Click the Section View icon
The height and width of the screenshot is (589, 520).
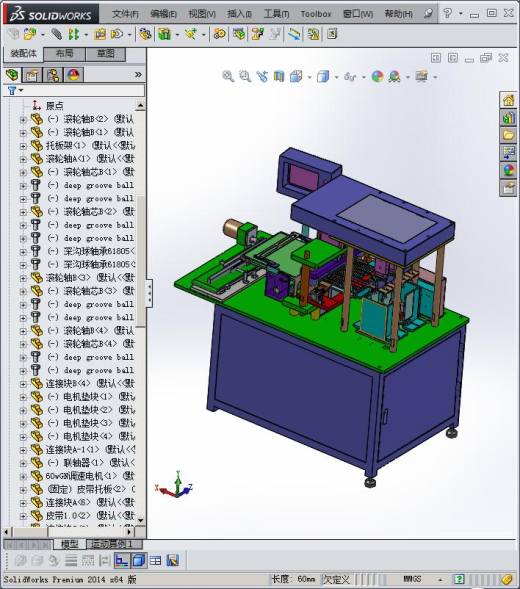279,77
